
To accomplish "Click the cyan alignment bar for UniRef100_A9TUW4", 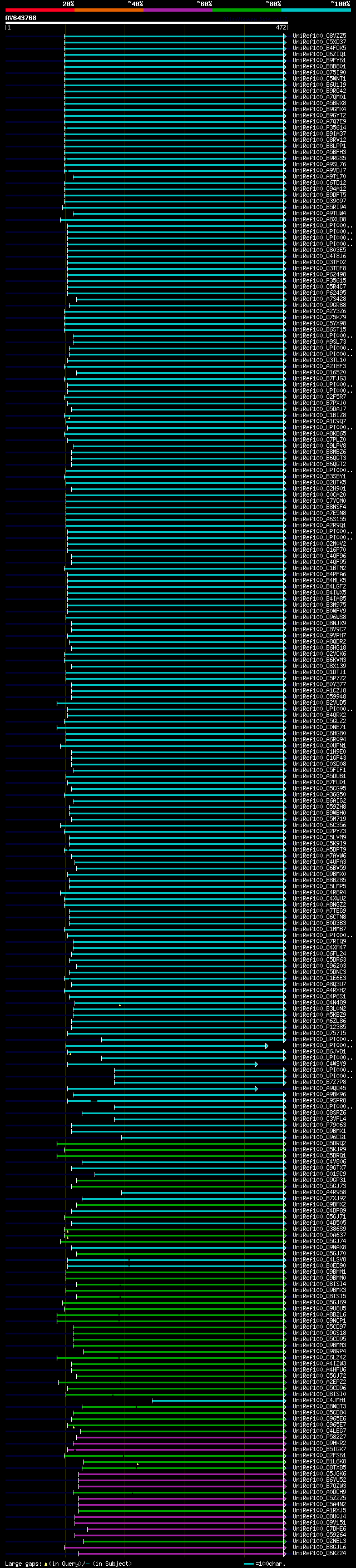I will [x=180, y=213].
